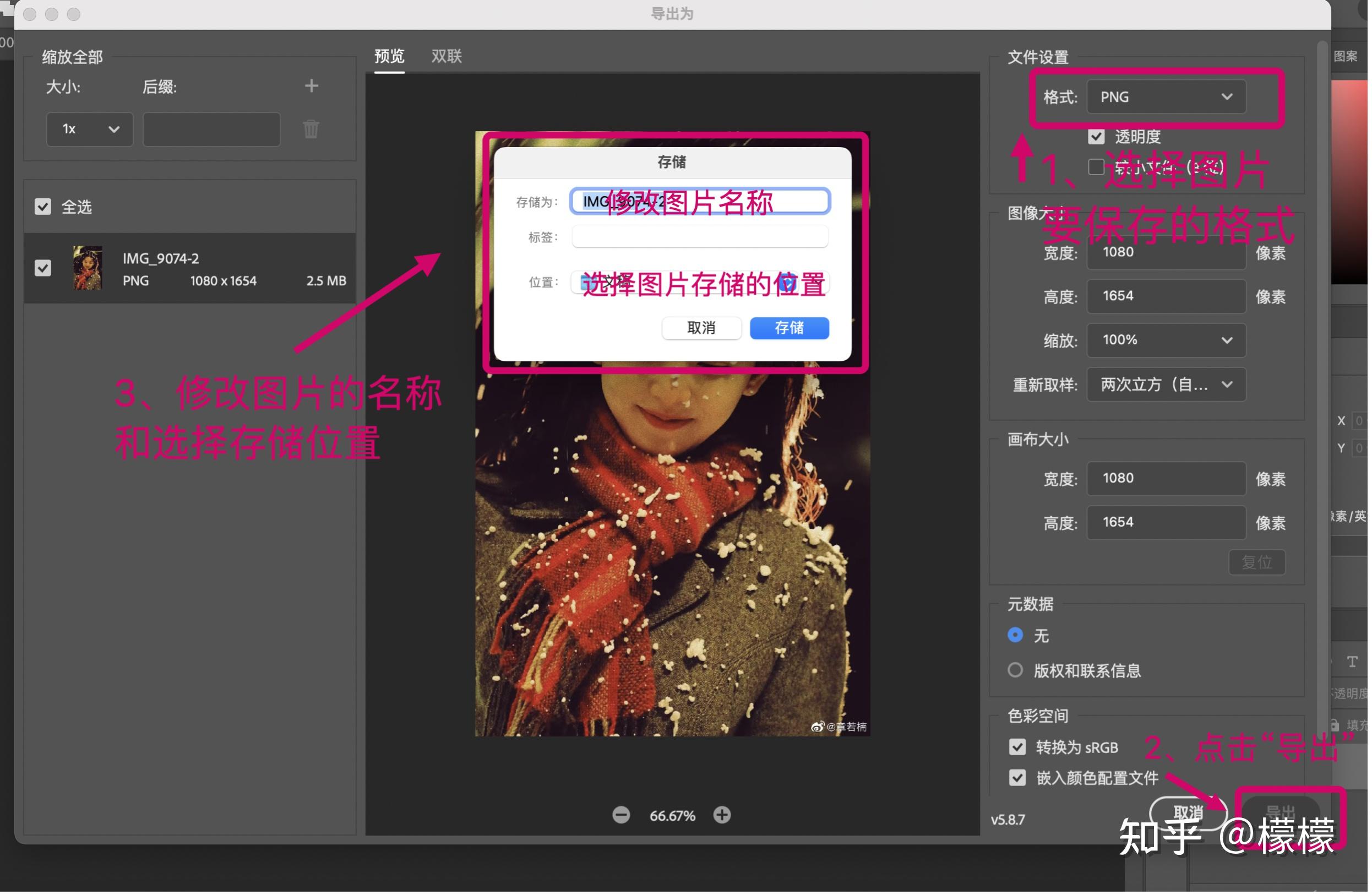Delete the 1x size preset using trash icon

point(311,129)
